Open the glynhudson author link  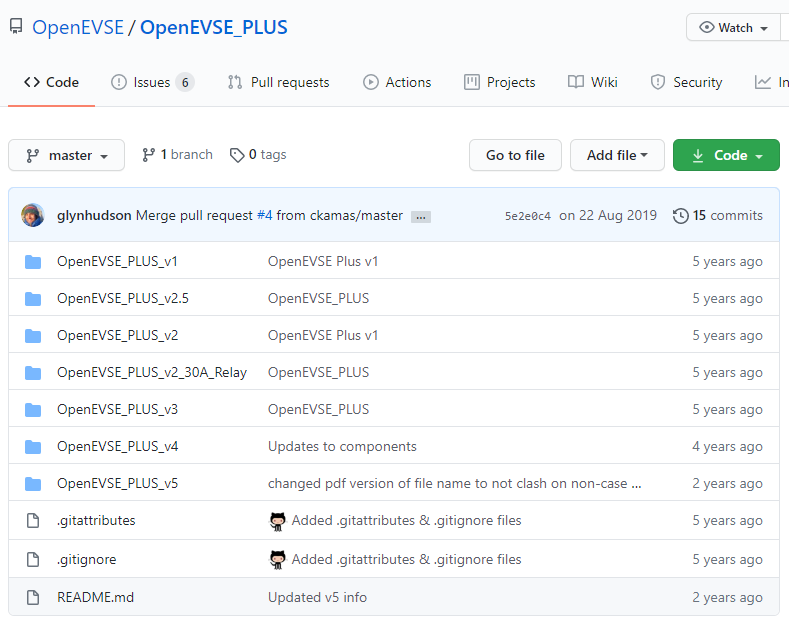click(94, 215)
